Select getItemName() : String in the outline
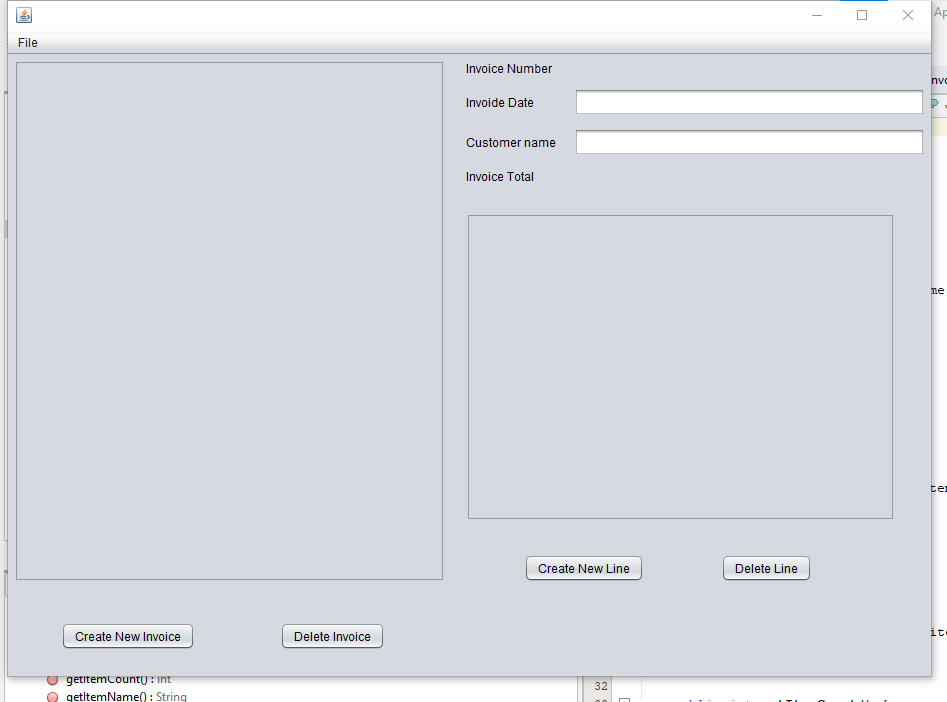Image resolution: width=947 pixels, height=702 pixels. click(x=122, y=697)
